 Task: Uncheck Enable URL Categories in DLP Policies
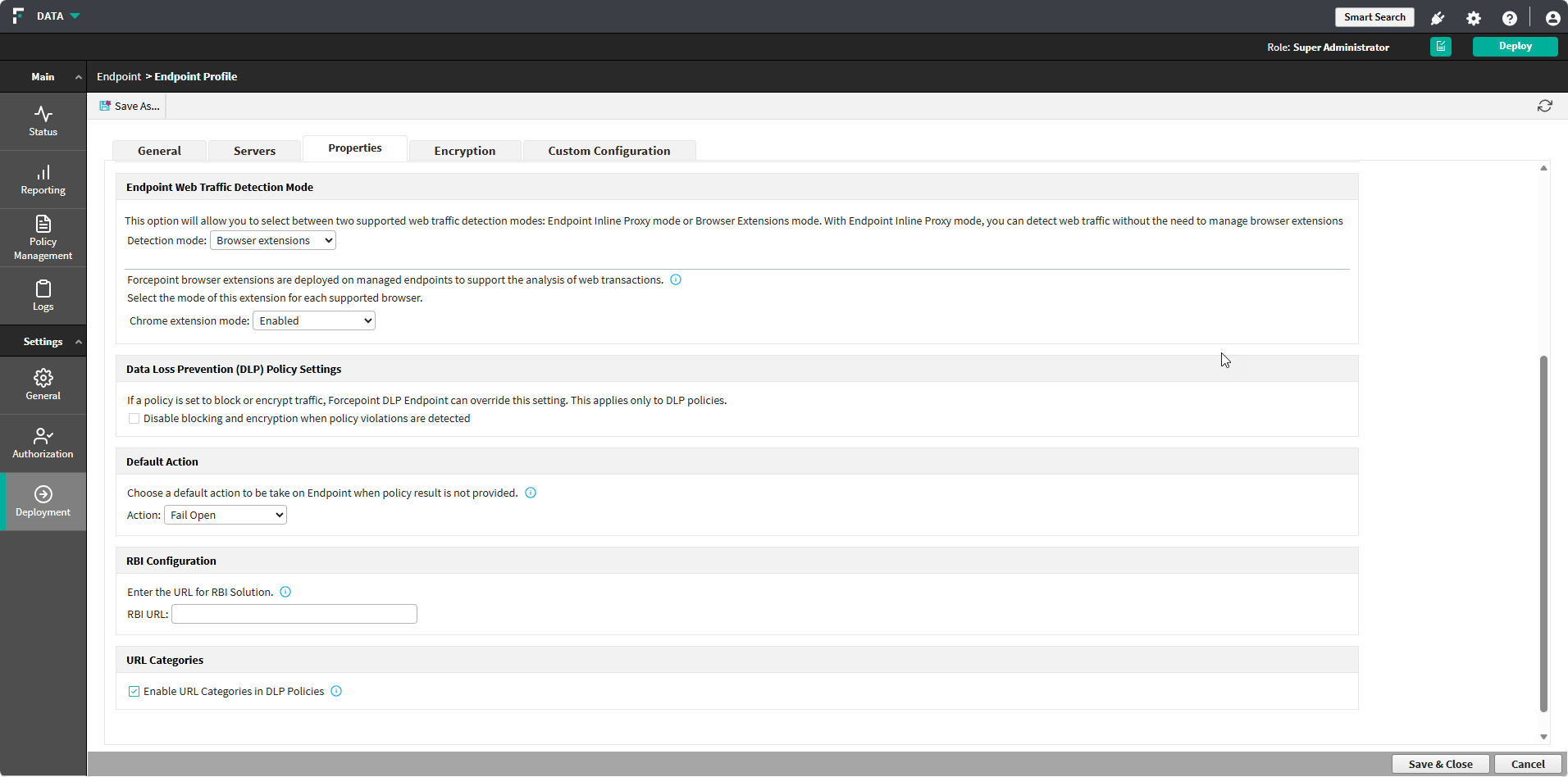[x=134, y=691]
